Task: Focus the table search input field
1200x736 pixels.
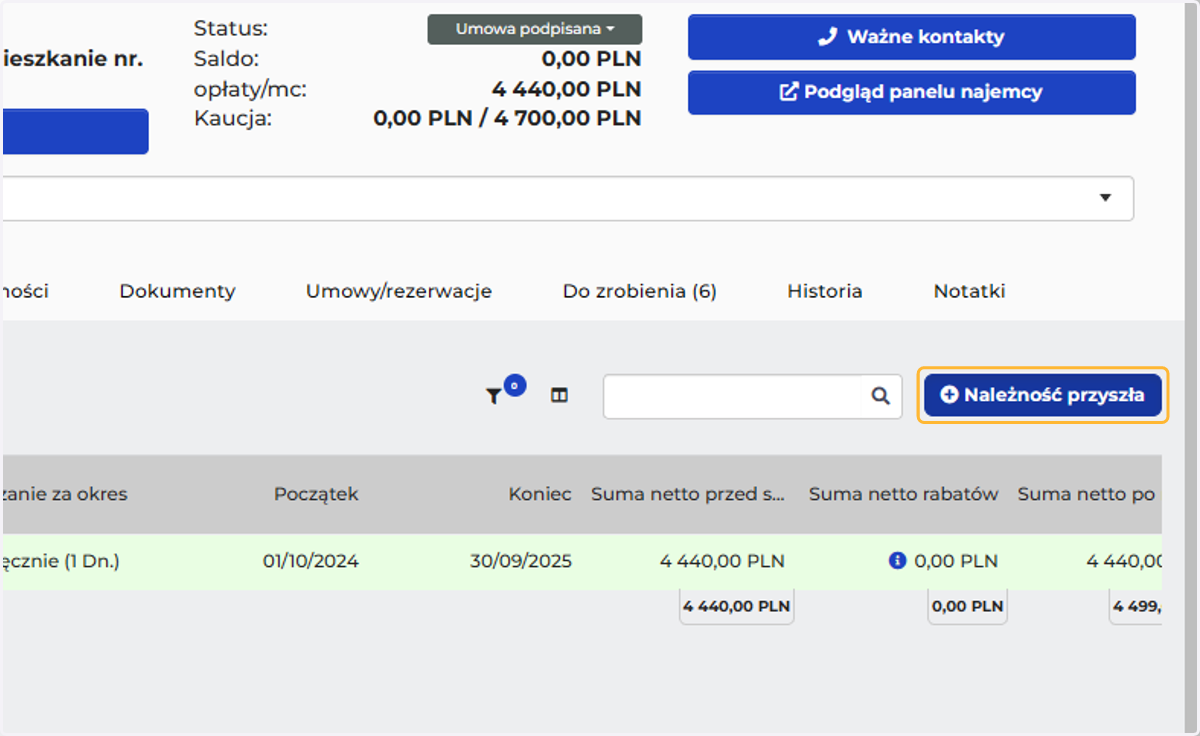Action: 732,396
